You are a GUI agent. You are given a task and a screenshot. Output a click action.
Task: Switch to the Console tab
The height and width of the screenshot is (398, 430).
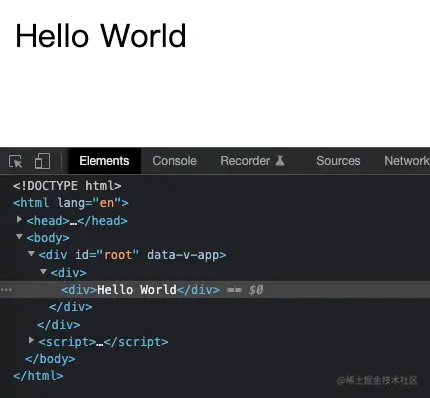pyautogui.click(x=174, y=161)
